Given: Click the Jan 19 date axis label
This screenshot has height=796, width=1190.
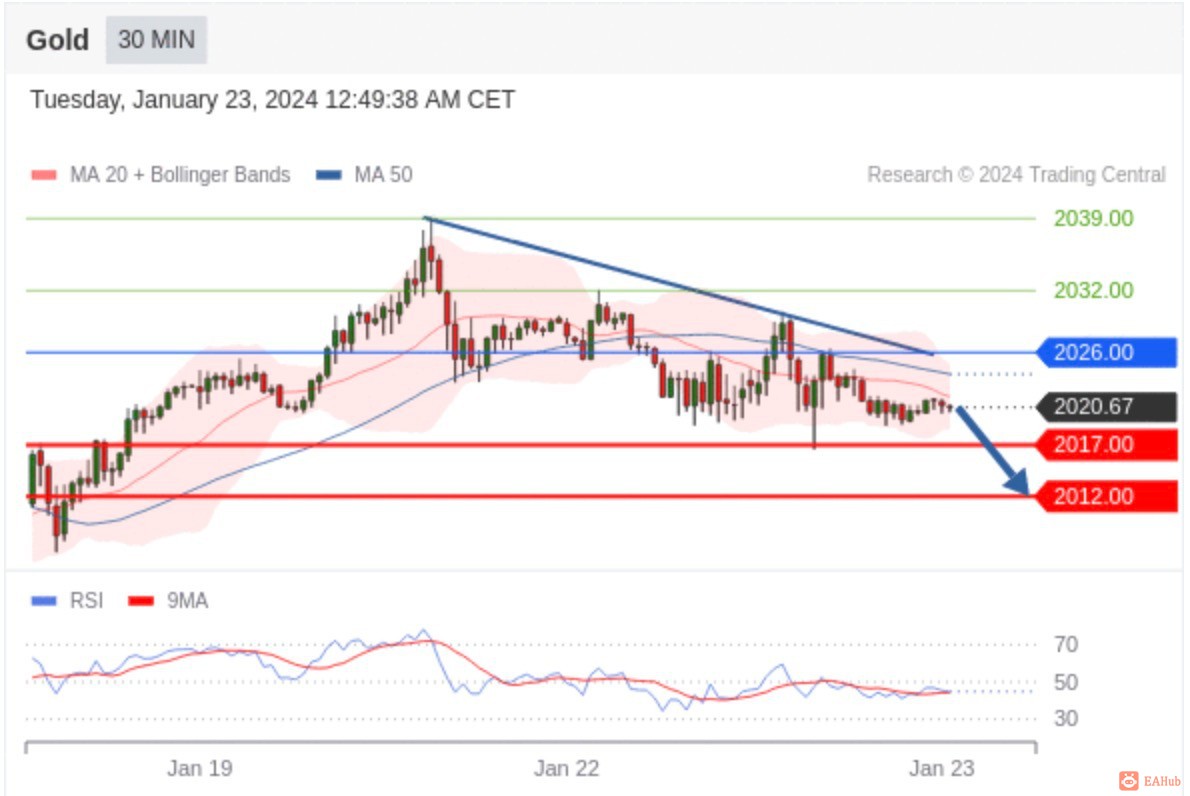Looking at the screenshot, I should [200, 769].
